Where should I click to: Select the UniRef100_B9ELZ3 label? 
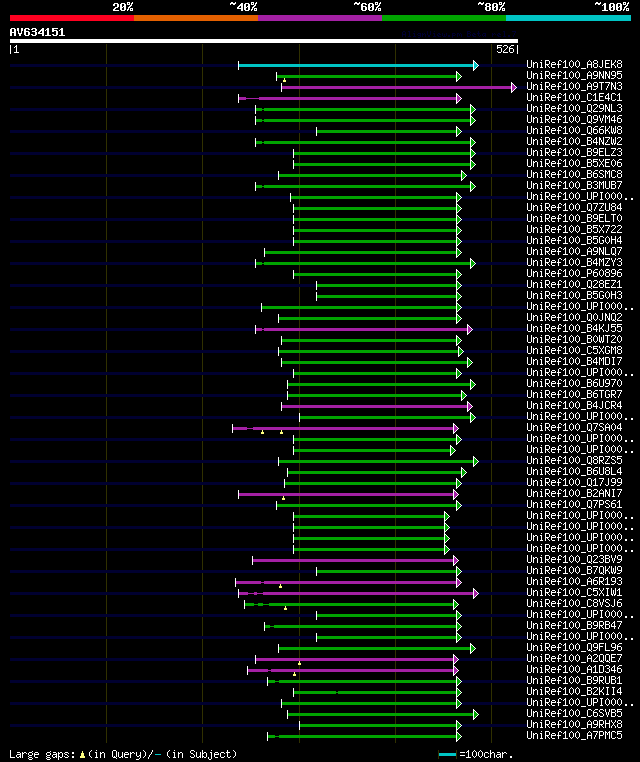(574, 153)
